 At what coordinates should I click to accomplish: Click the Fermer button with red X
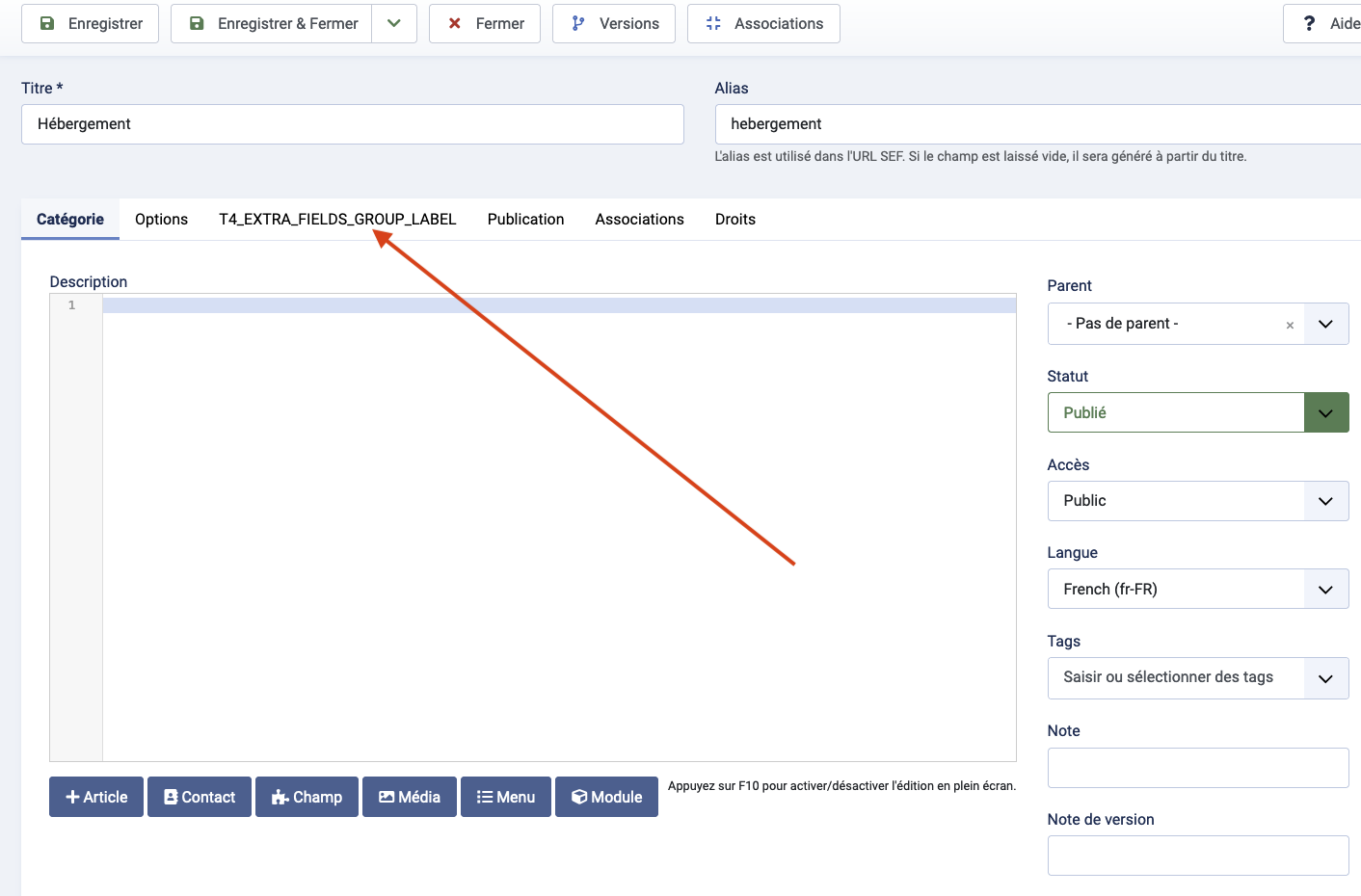click(x=485, y=23)
